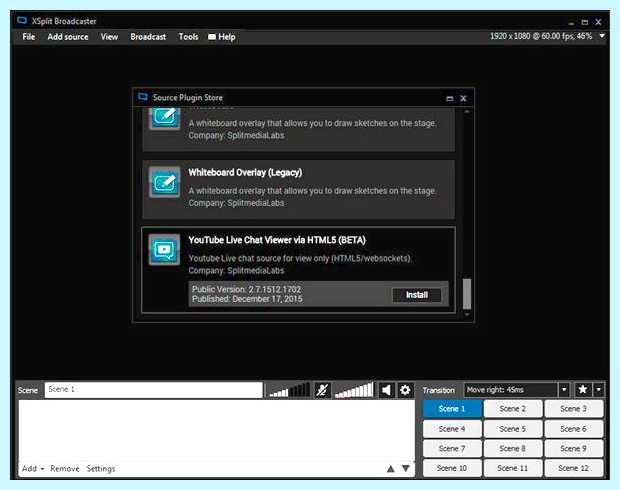Click the Source Plugin Store window icon
This screenshot has width=620, height=490.
click(143, 97)
